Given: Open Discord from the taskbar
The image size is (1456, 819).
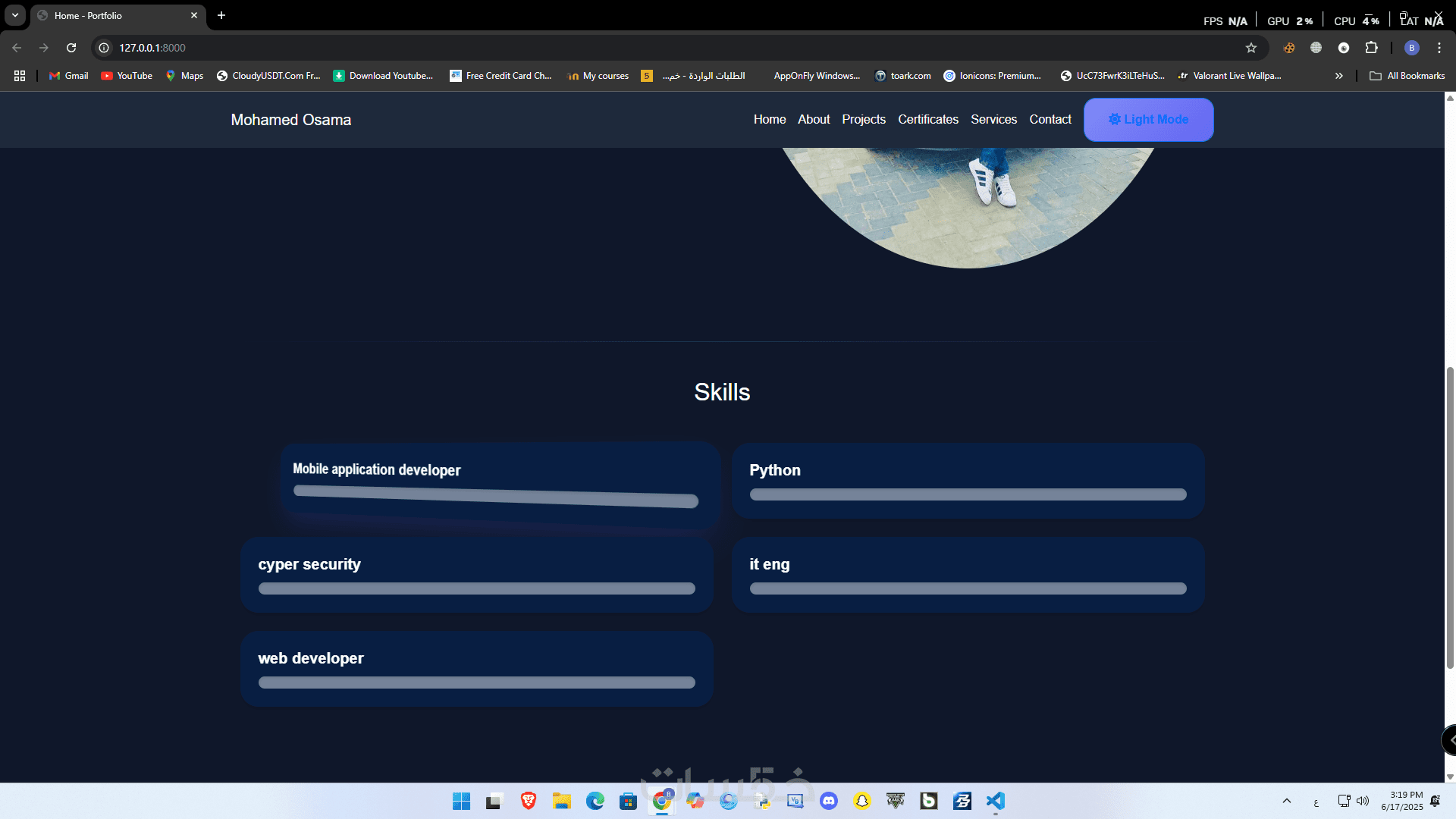Looking at the screenshot, I should [829, 801].
